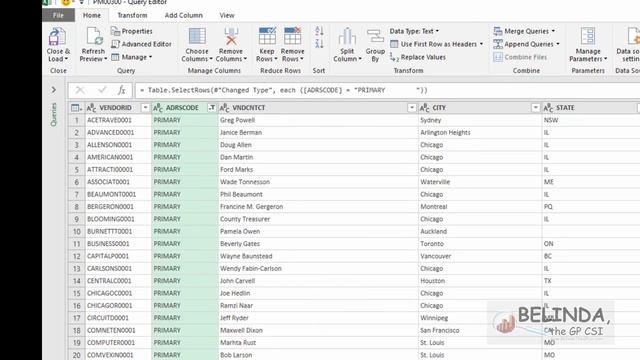640x360 pixels.
Task: Open the CITY column filter dropdown
Action: 536,108
